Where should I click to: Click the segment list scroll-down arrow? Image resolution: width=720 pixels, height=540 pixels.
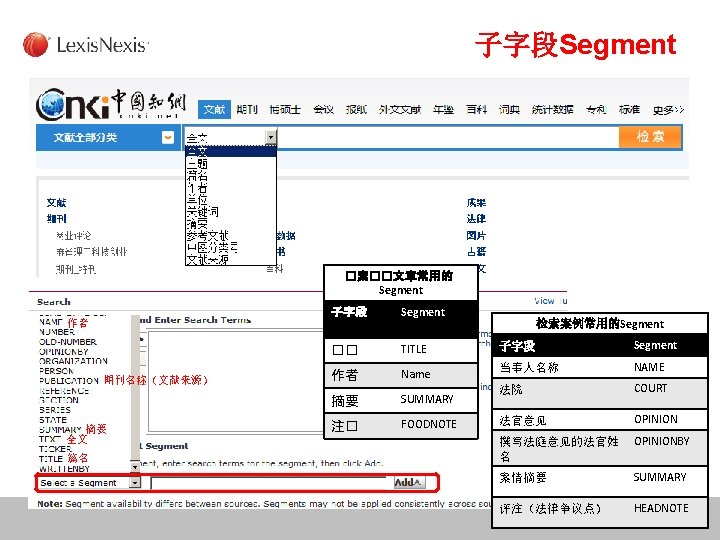(135, 467)
